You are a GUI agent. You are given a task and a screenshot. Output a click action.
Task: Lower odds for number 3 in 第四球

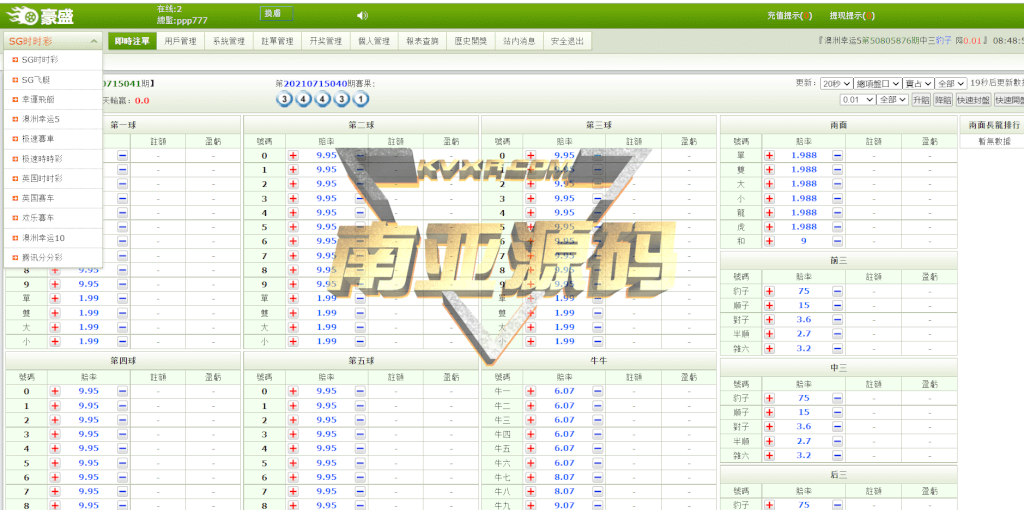[123, 434]
